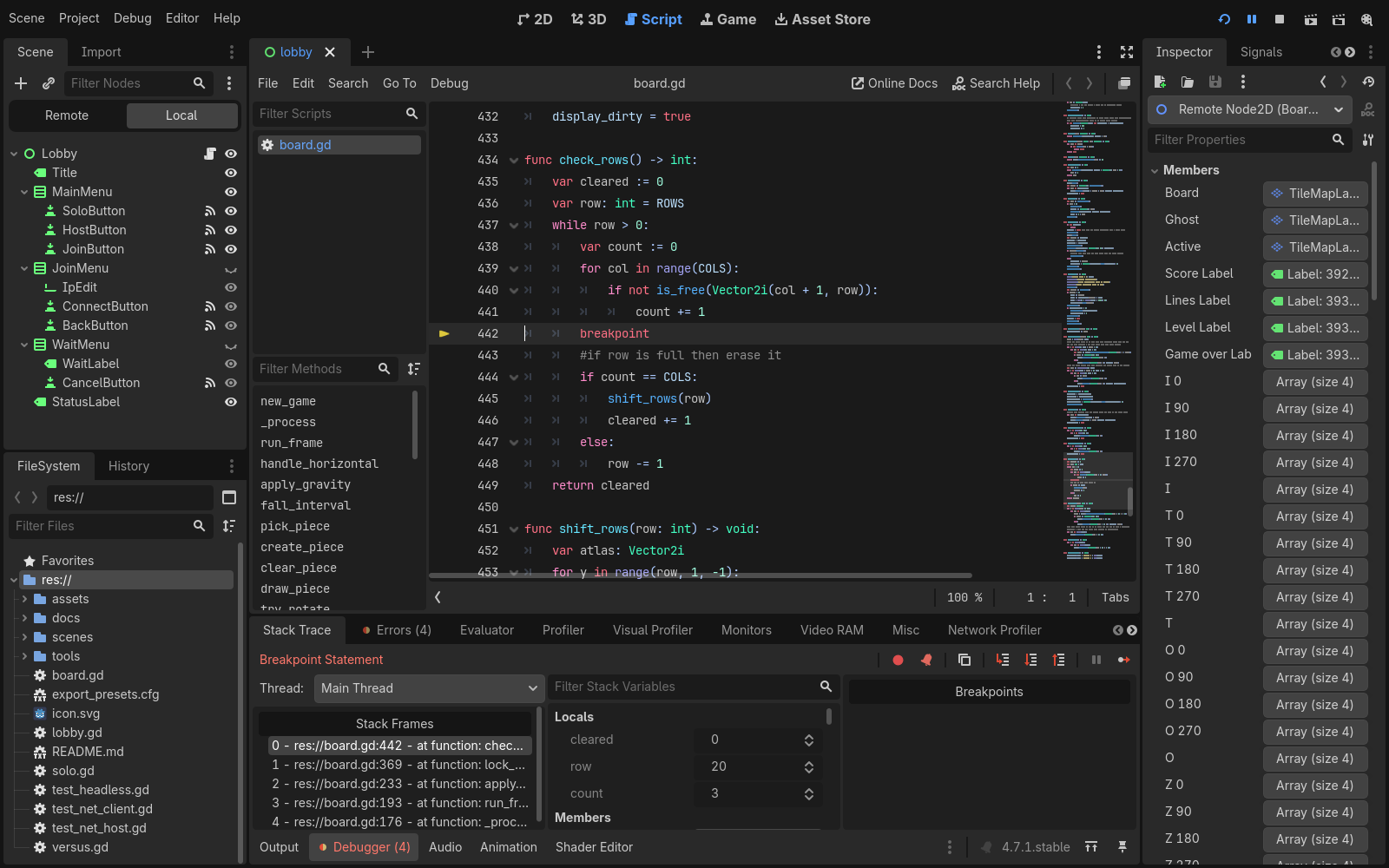Open inspector object history icon
This screenshot has height=868, width=1389.
tap(1368, 82)
